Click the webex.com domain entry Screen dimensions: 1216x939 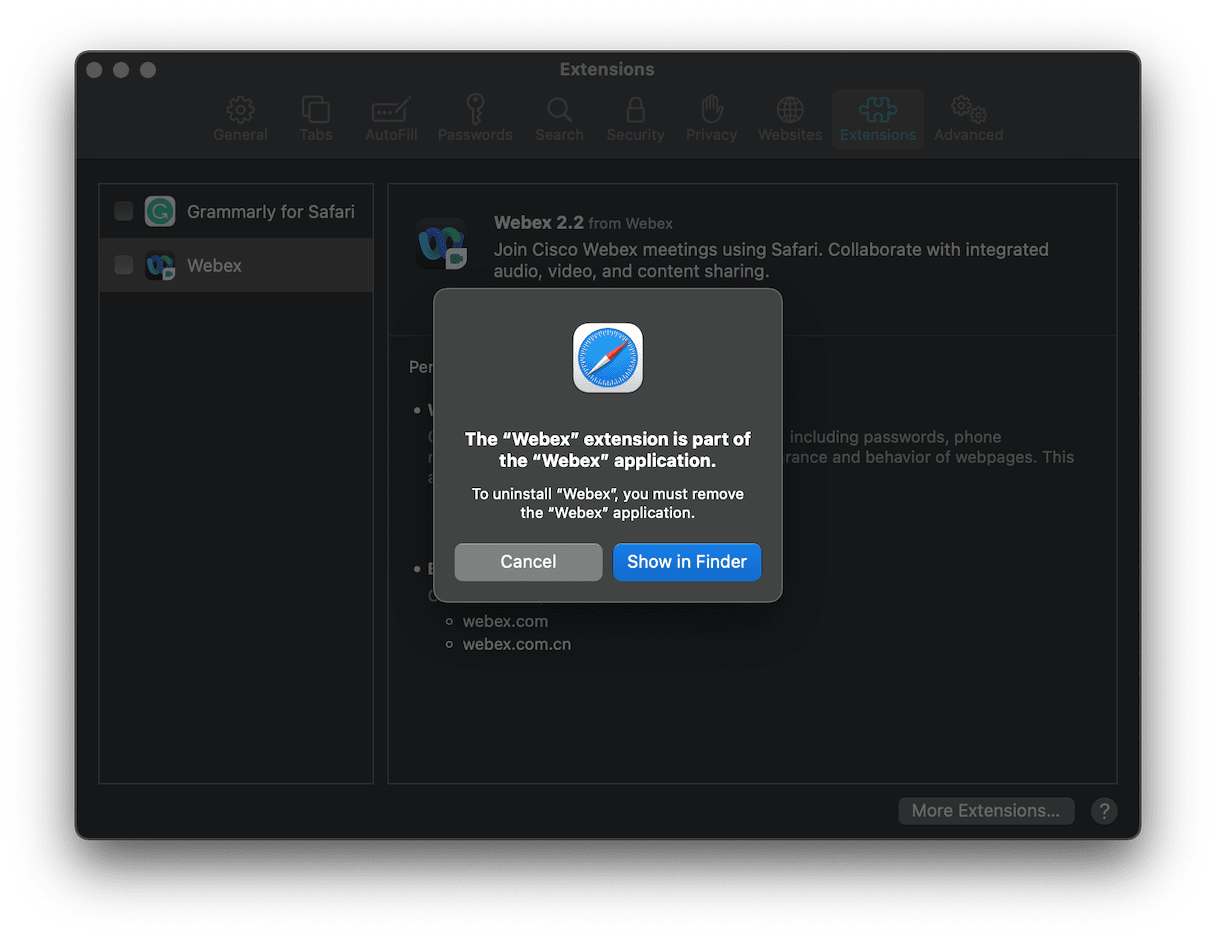coord(505,621)
